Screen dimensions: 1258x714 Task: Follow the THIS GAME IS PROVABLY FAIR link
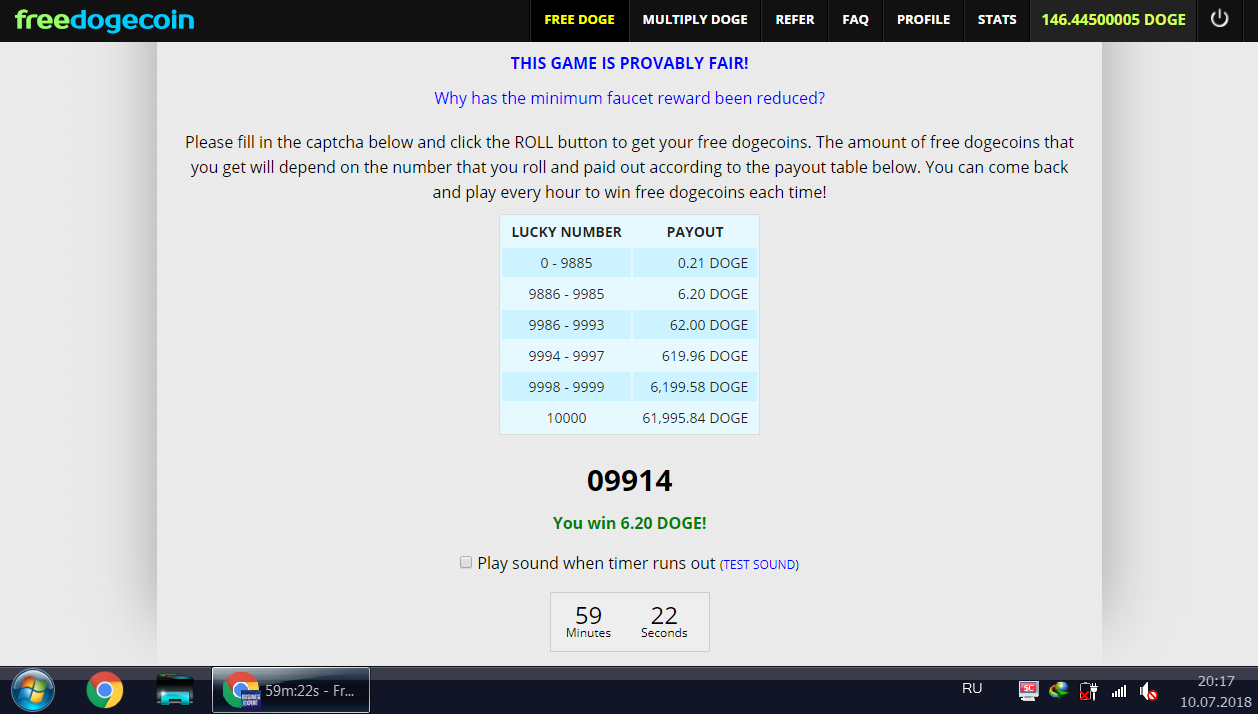[x=629, y=63]
